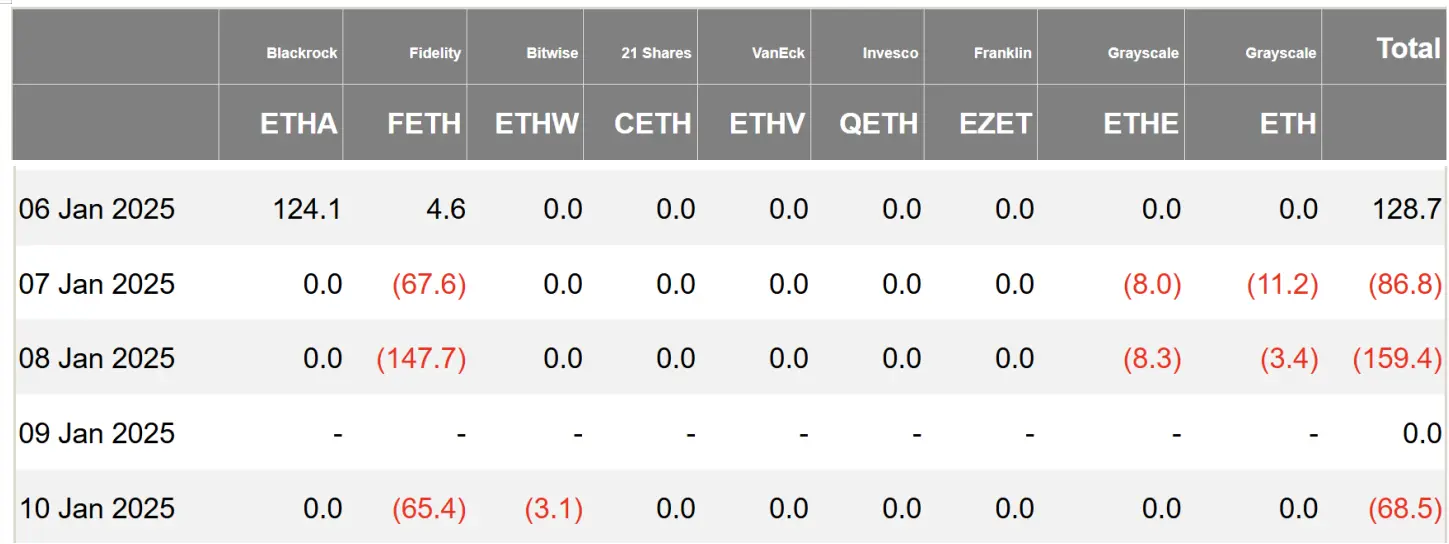Select the QETH ticker header

pyautogui.click(x=879, y=124)
